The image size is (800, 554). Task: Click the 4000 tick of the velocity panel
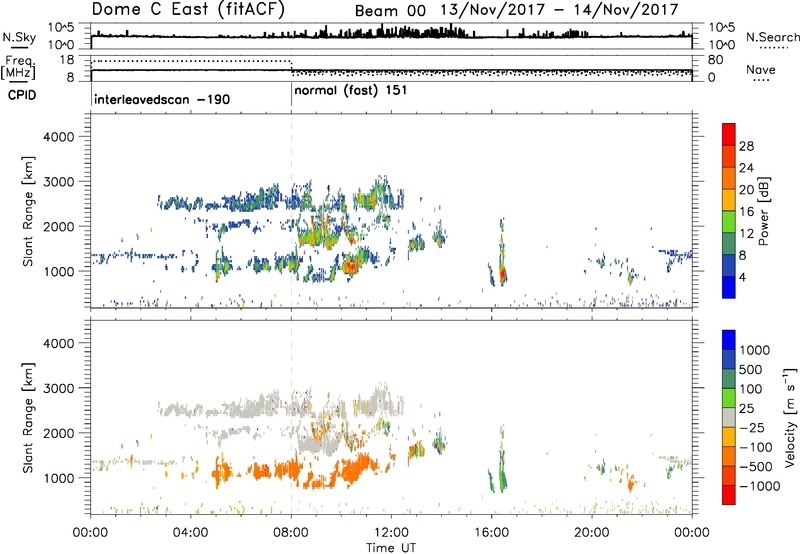tap(58, 343)
